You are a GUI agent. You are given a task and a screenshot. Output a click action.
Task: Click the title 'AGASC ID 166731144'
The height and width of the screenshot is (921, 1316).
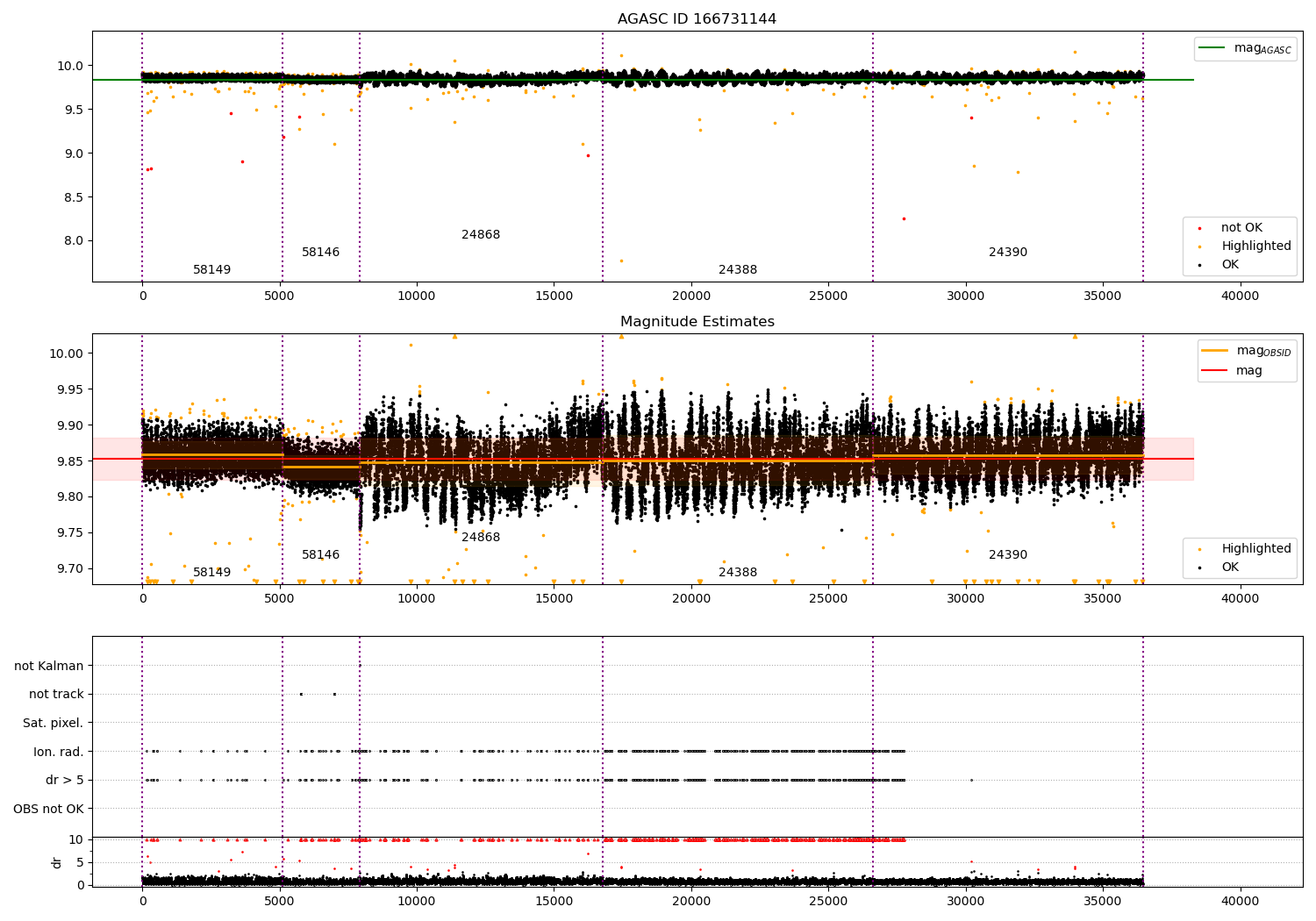(697, 19)
